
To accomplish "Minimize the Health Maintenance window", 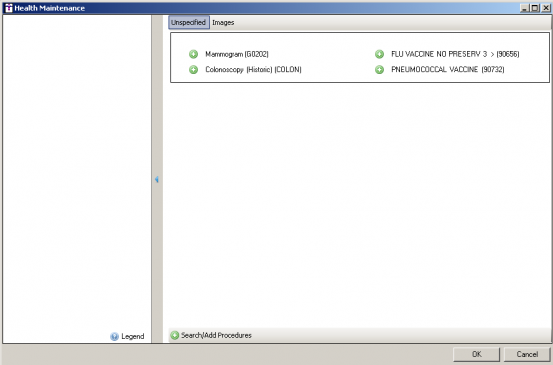I will point(525,8).
